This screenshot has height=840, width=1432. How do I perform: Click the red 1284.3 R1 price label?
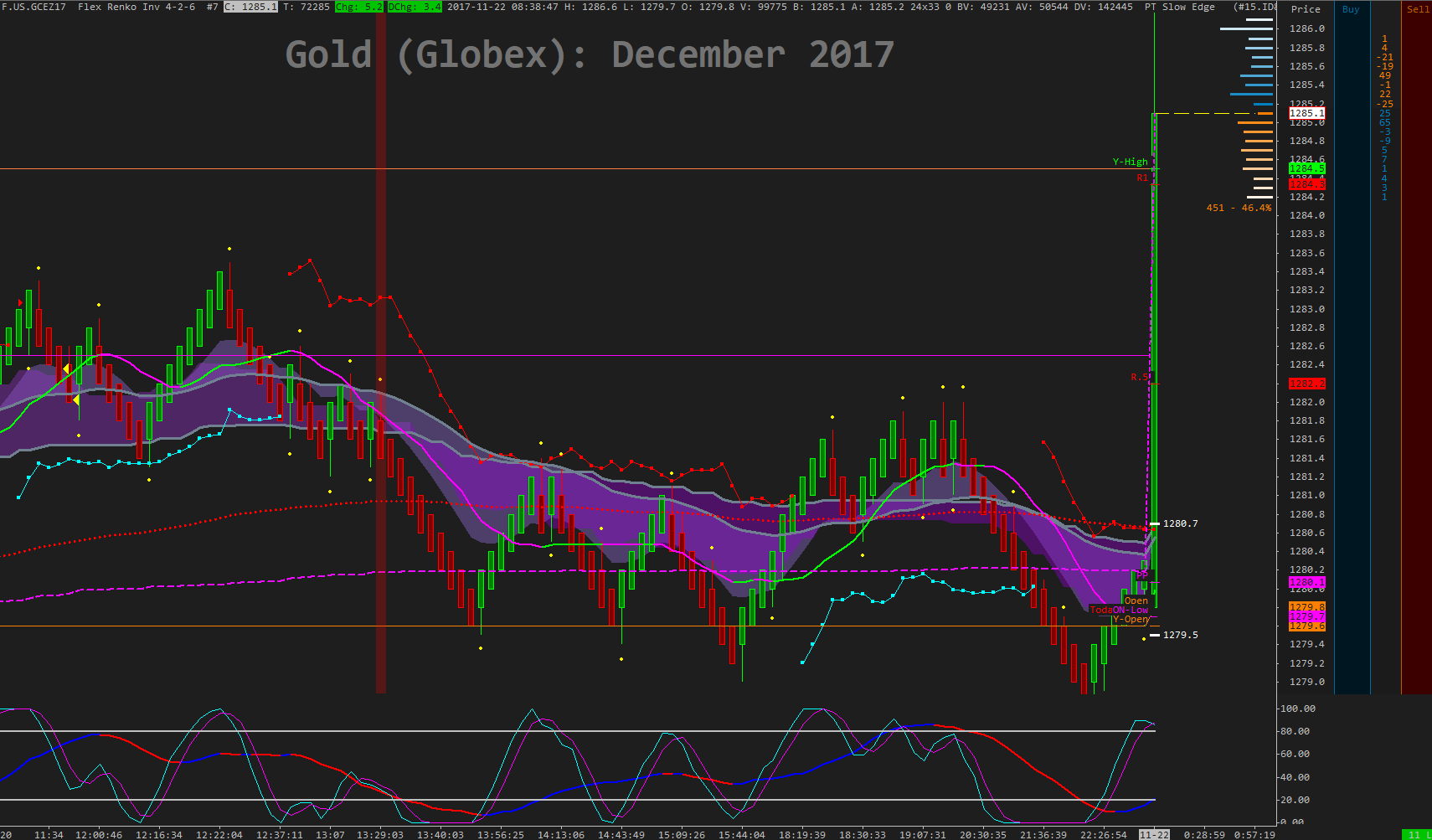tap(1306, 184)
